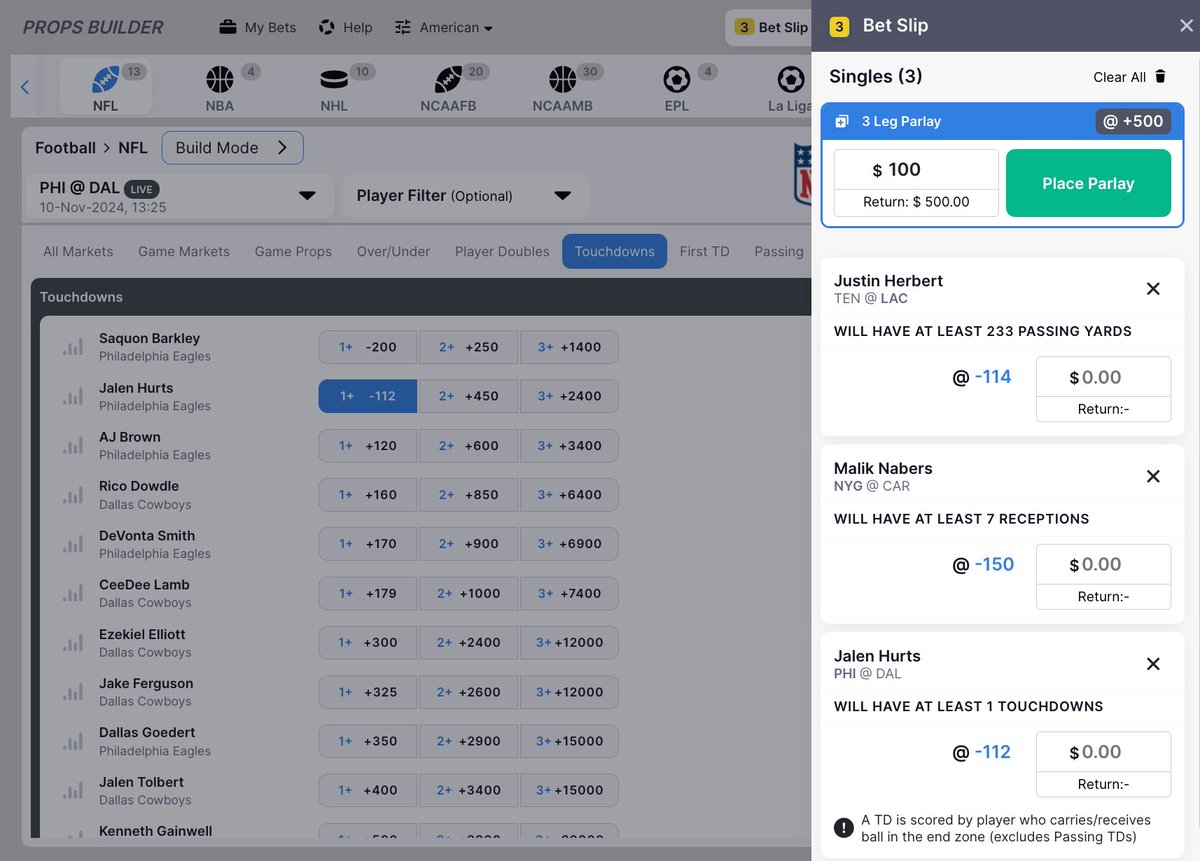Click the Bet Slip button in header
Image resolution: width=1200 pixels, height=861 pixels.
pyautogui.click(x=770, y=28)
